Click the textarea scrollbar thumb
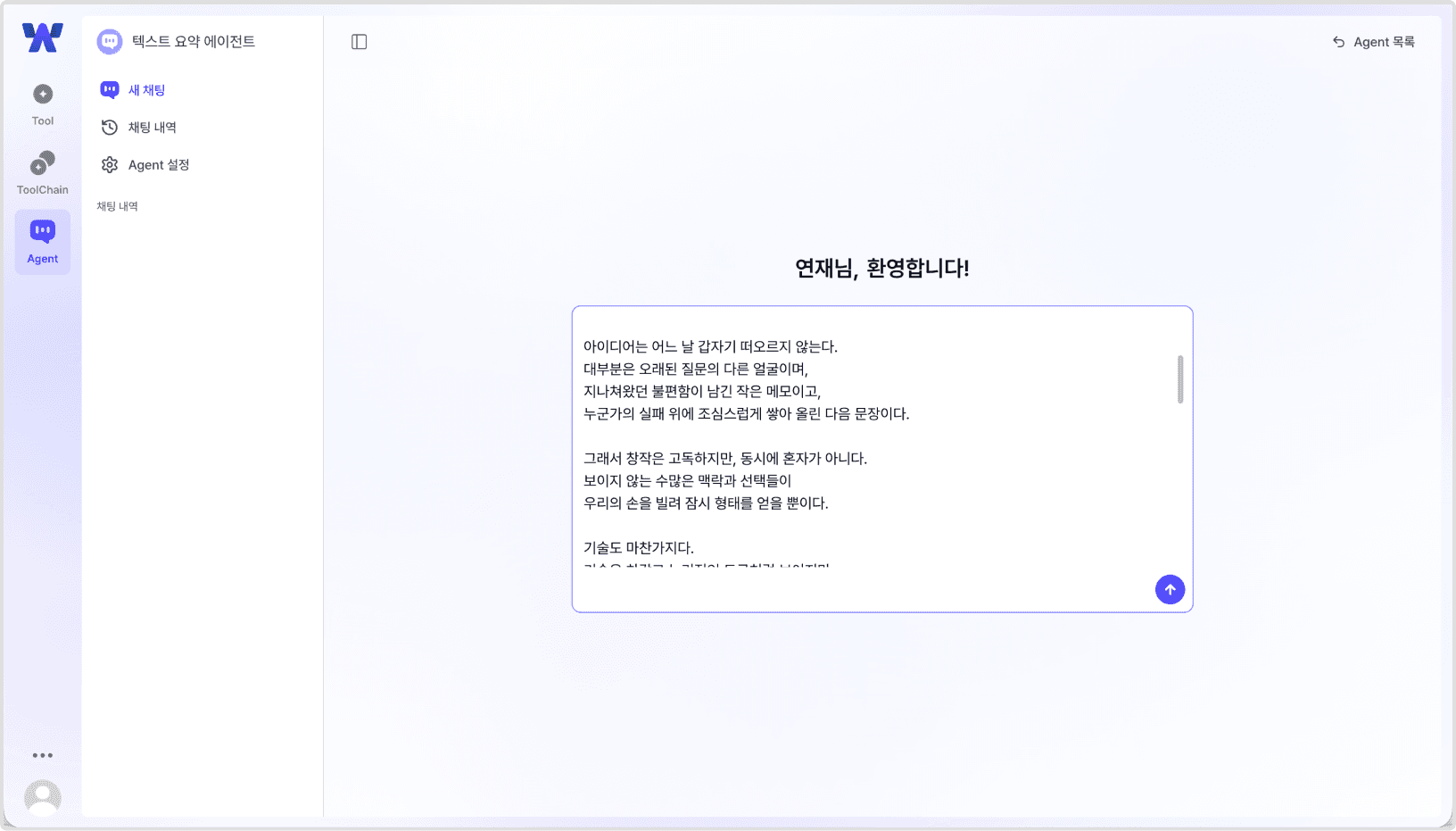The height and width of the screenshot is (831, 1456). tap(1179, 378)
